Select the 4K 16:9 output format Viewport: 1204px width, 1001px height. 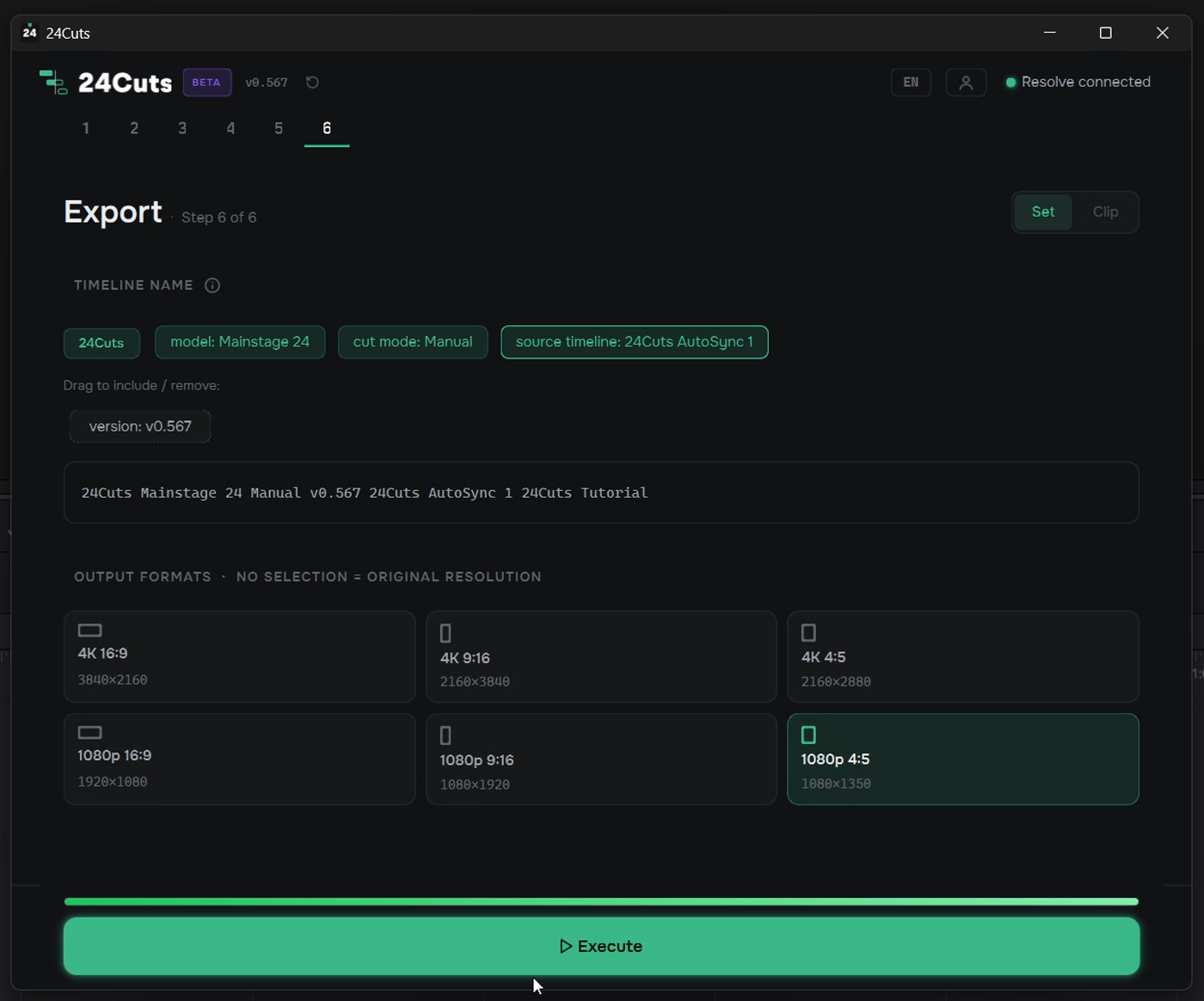pos(239,657)
